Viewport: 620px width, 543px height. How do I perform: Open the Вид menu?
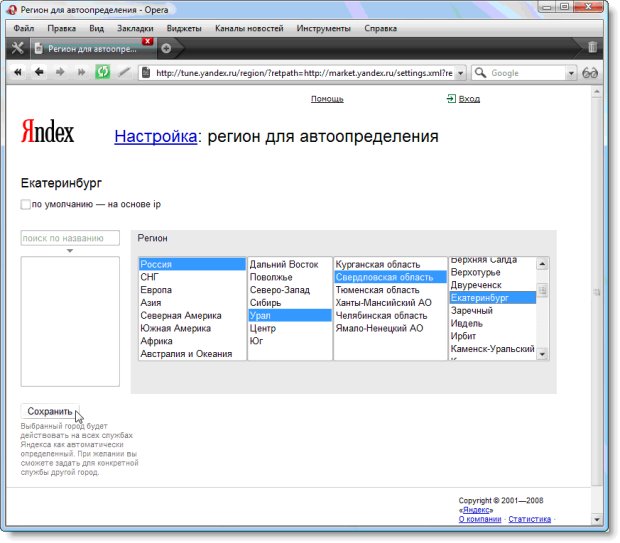click(x=96, y=28)
